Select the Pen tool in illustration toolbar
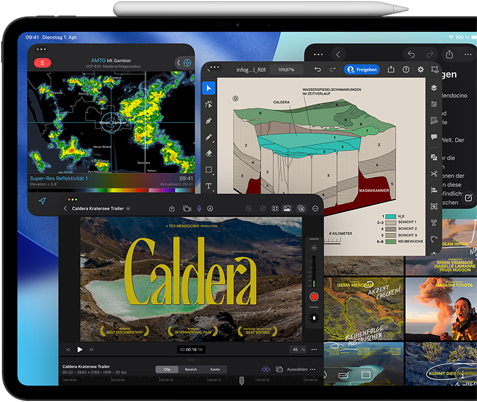 tap(209, 121)
